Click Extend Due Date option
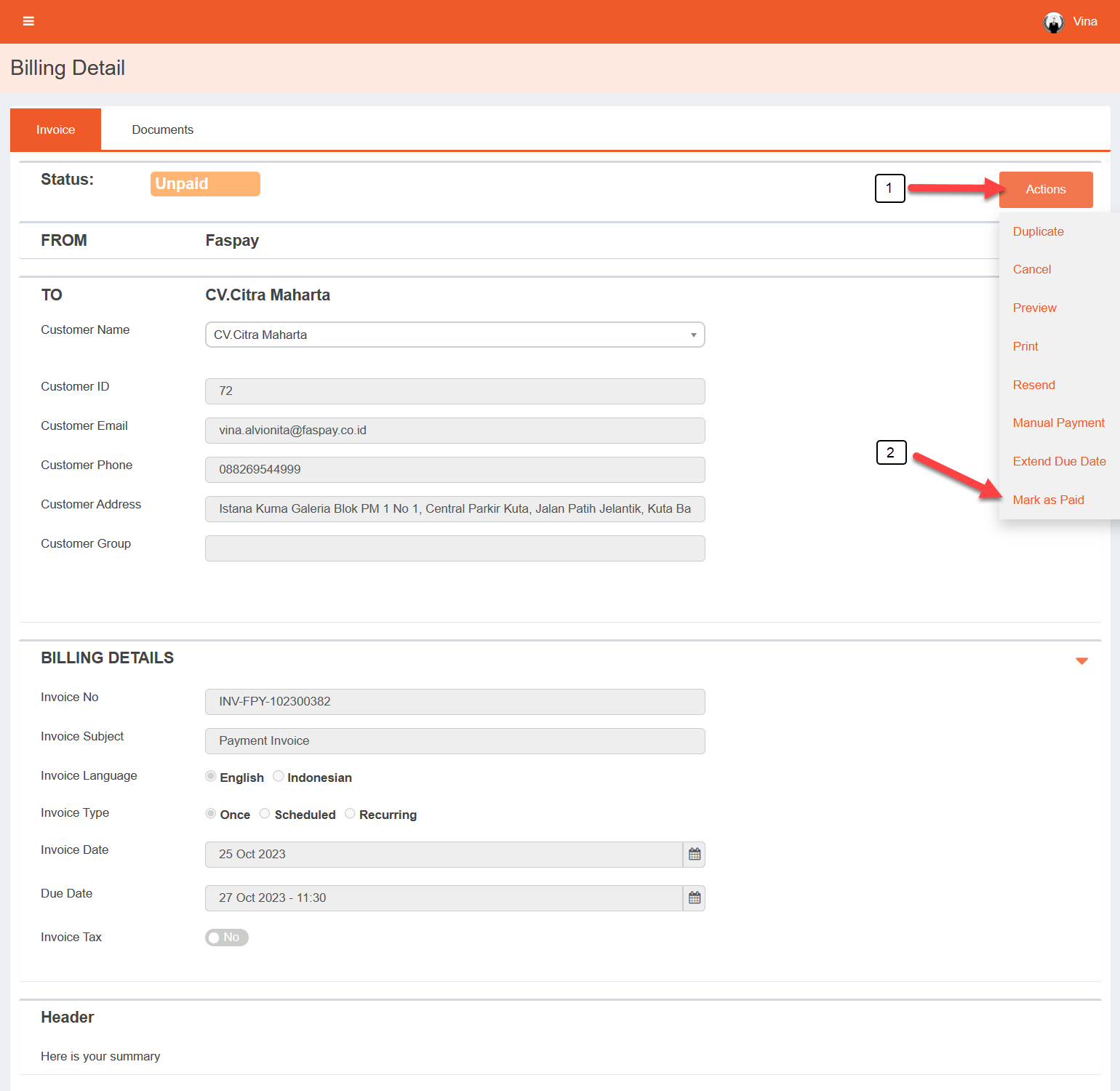Screen dimensions: 1120x1091 [x=1059, y=461]
